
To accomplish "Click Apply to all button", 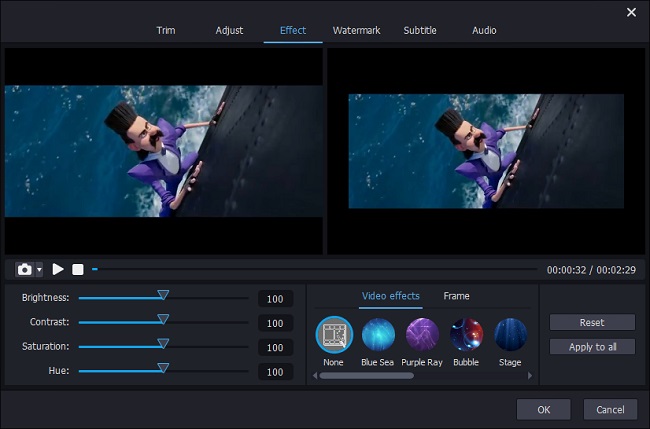I will pyautogui.click(x=592, y=347).
